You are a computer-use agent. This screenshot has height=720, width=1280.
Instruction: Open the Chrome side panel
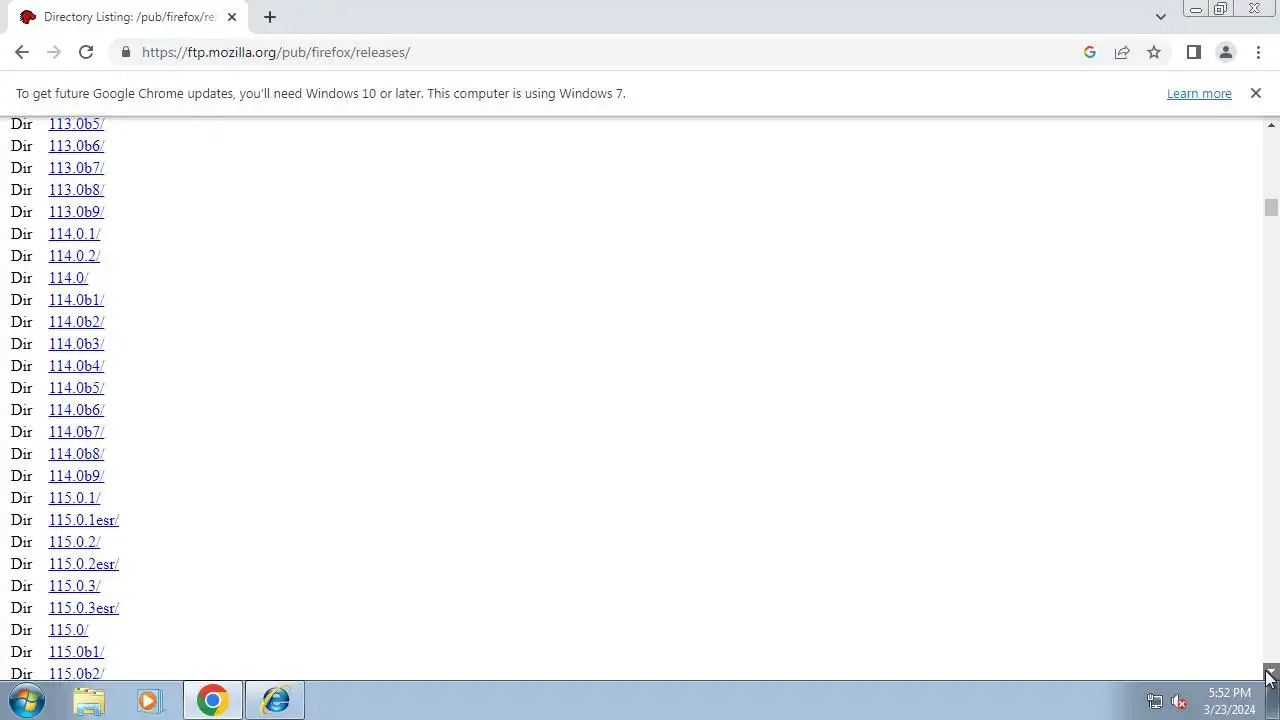[1193, 52]
